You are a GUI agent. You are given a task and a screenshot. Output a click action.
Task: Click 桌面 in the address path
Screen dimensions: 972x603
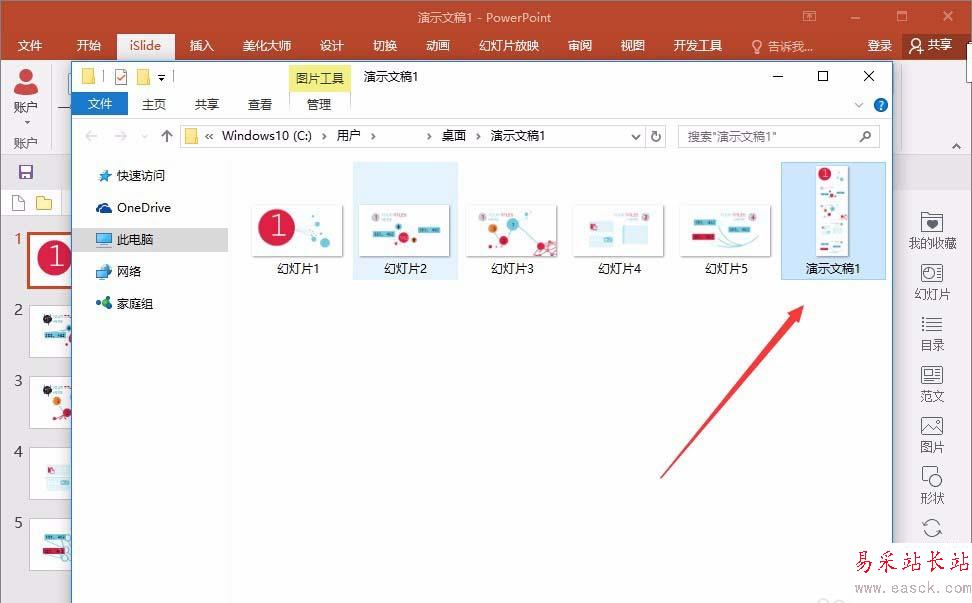453,136
